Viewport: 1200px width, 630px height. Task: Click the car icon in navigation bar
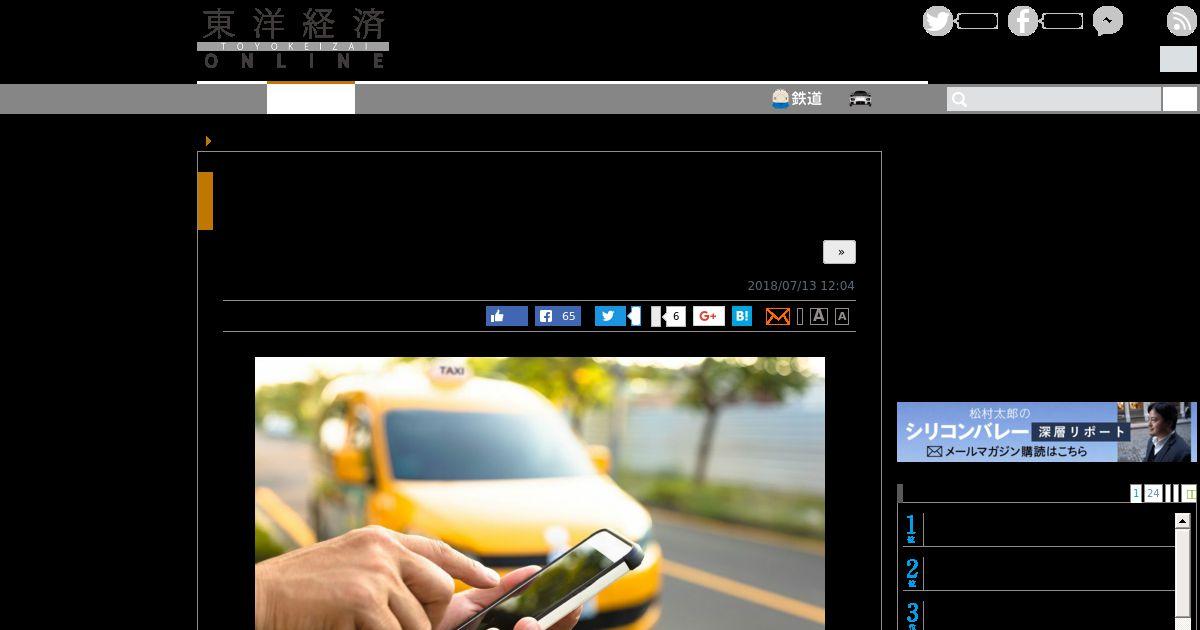[860, 98]
